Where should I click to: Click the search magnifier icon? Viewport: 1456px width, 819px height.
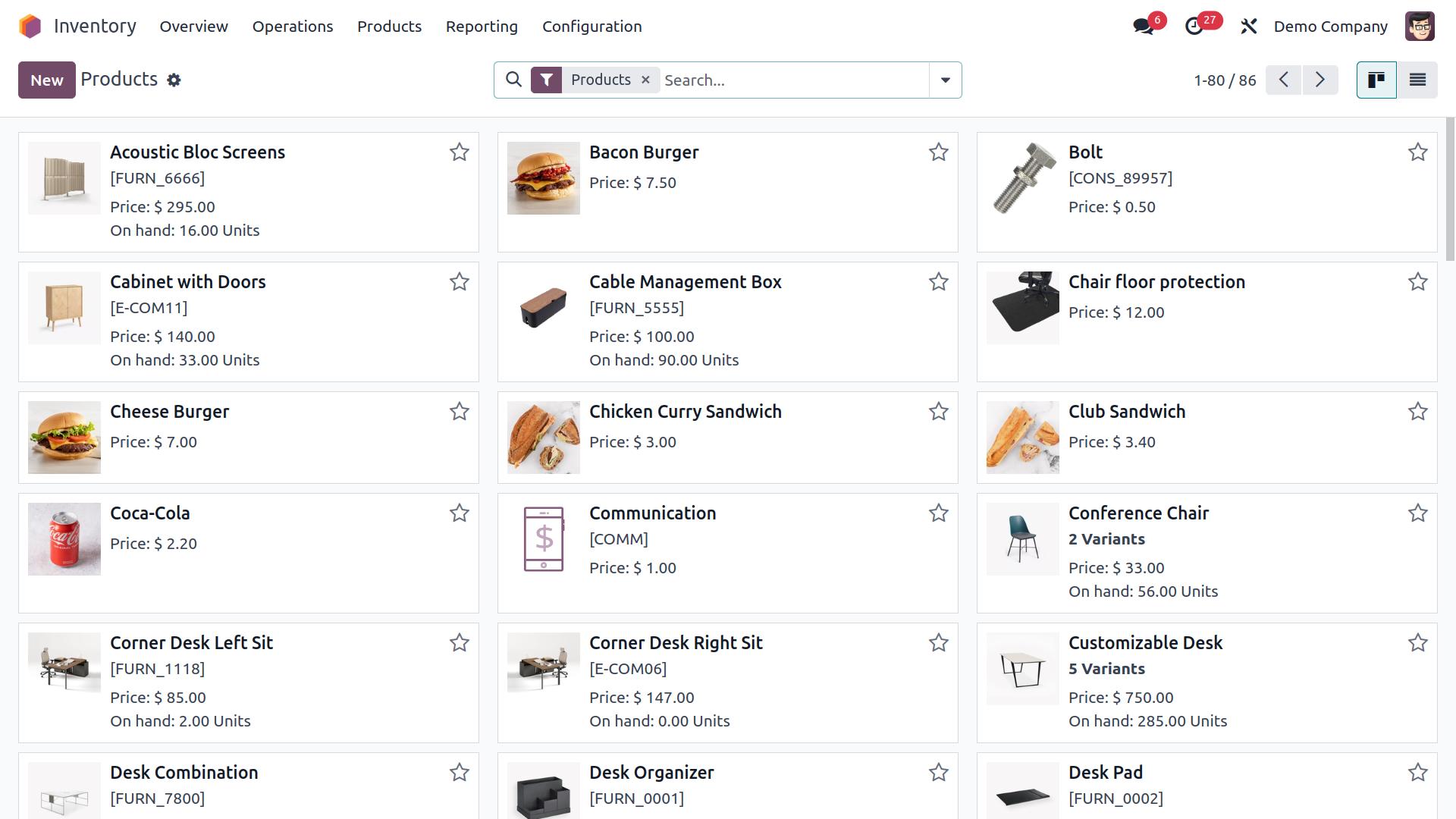click(x=513, y=80)
